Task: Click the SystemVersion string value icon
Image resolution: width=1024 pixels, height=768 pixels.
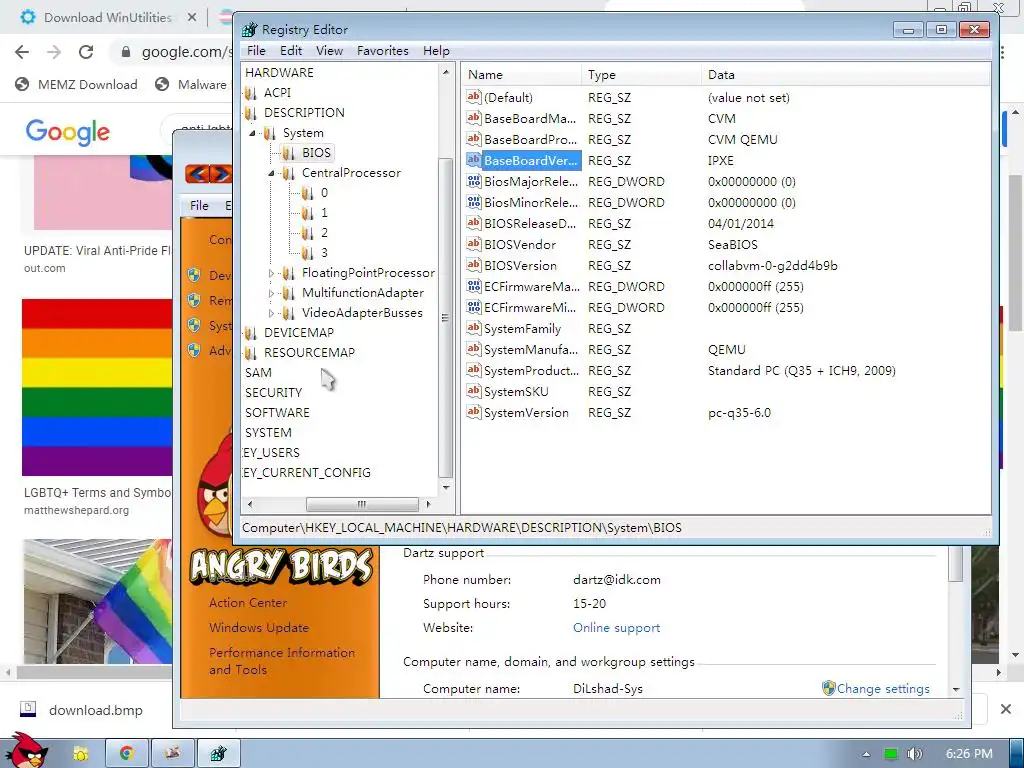Action: point(473,412)
